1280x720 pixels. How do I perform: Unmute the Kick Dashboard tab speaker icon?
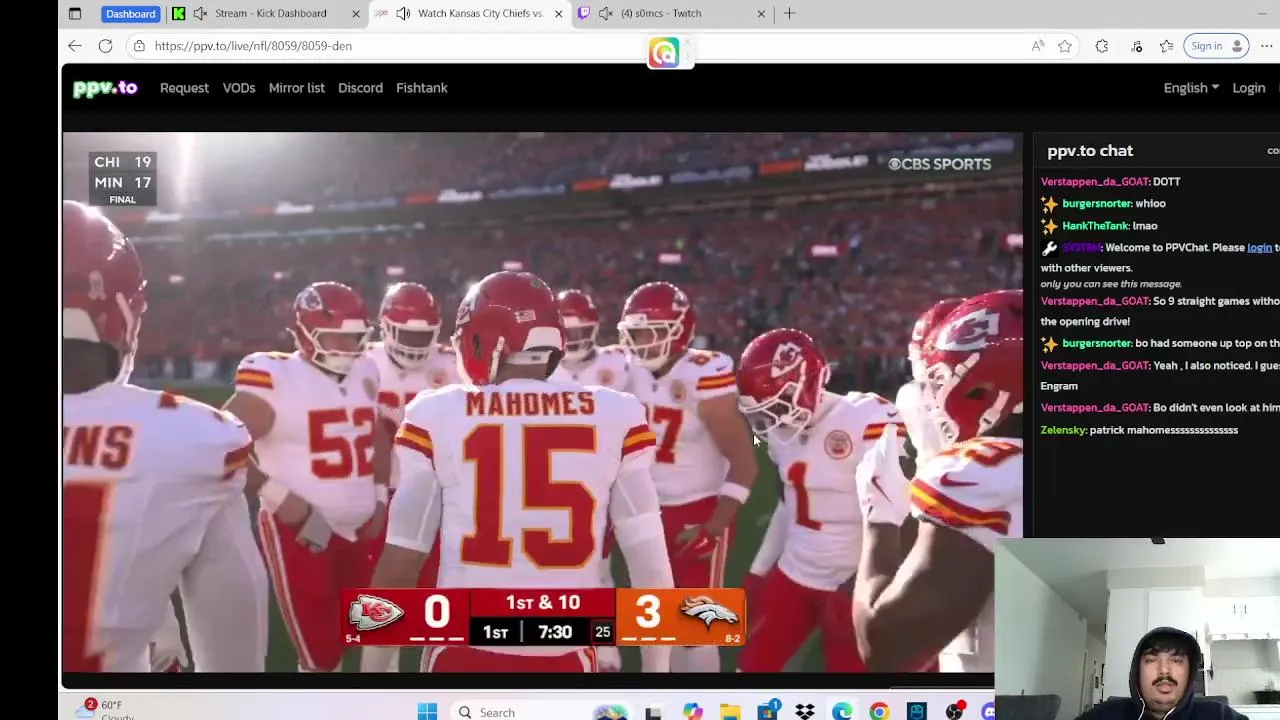201,14
